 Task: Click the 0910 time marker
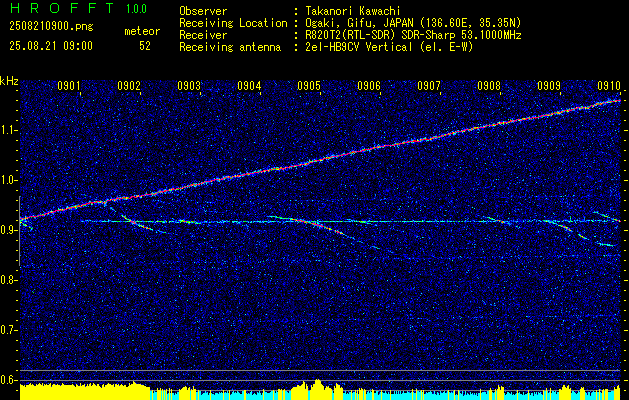609,85
